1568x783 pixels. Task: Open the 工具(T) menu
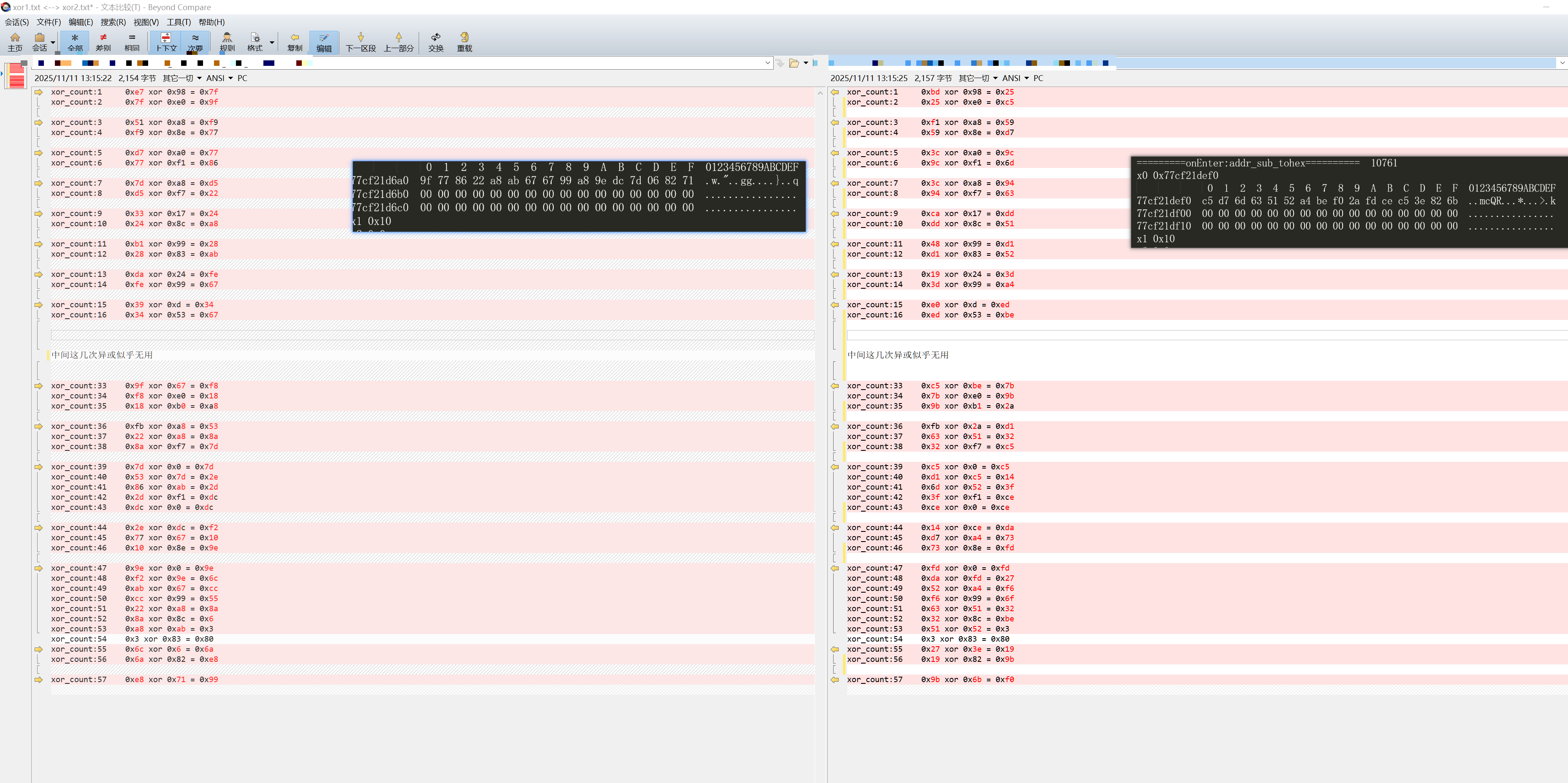click(x=179, y=22)
